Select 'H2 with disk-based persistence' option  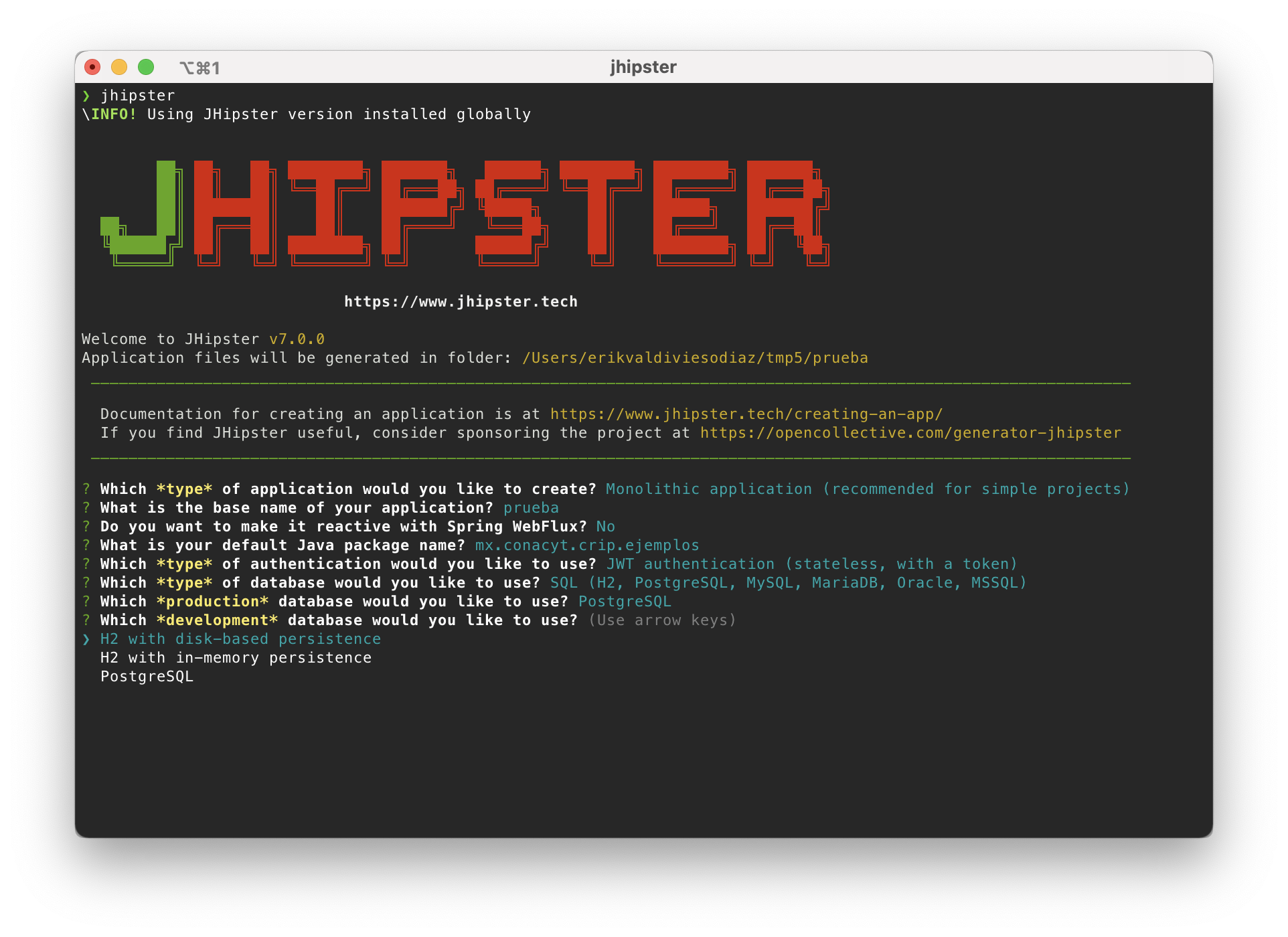240,639
